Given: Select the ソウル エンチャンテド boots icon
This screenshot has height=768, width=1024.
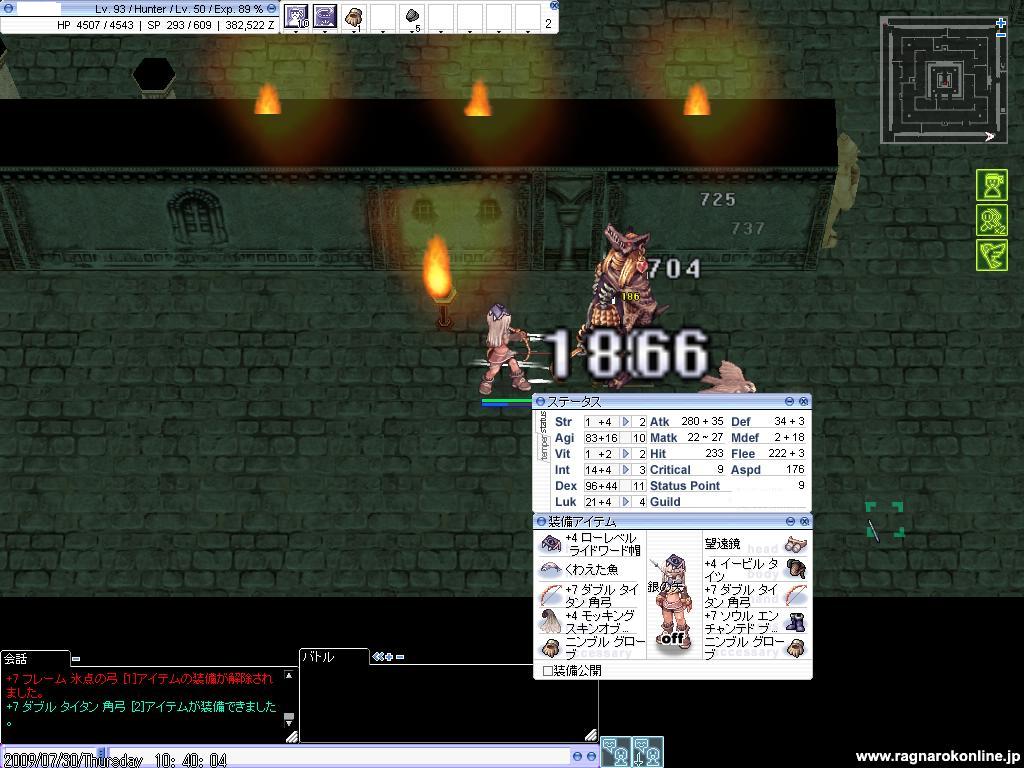Looking at the screenshot, I should (x=795, y=622).
